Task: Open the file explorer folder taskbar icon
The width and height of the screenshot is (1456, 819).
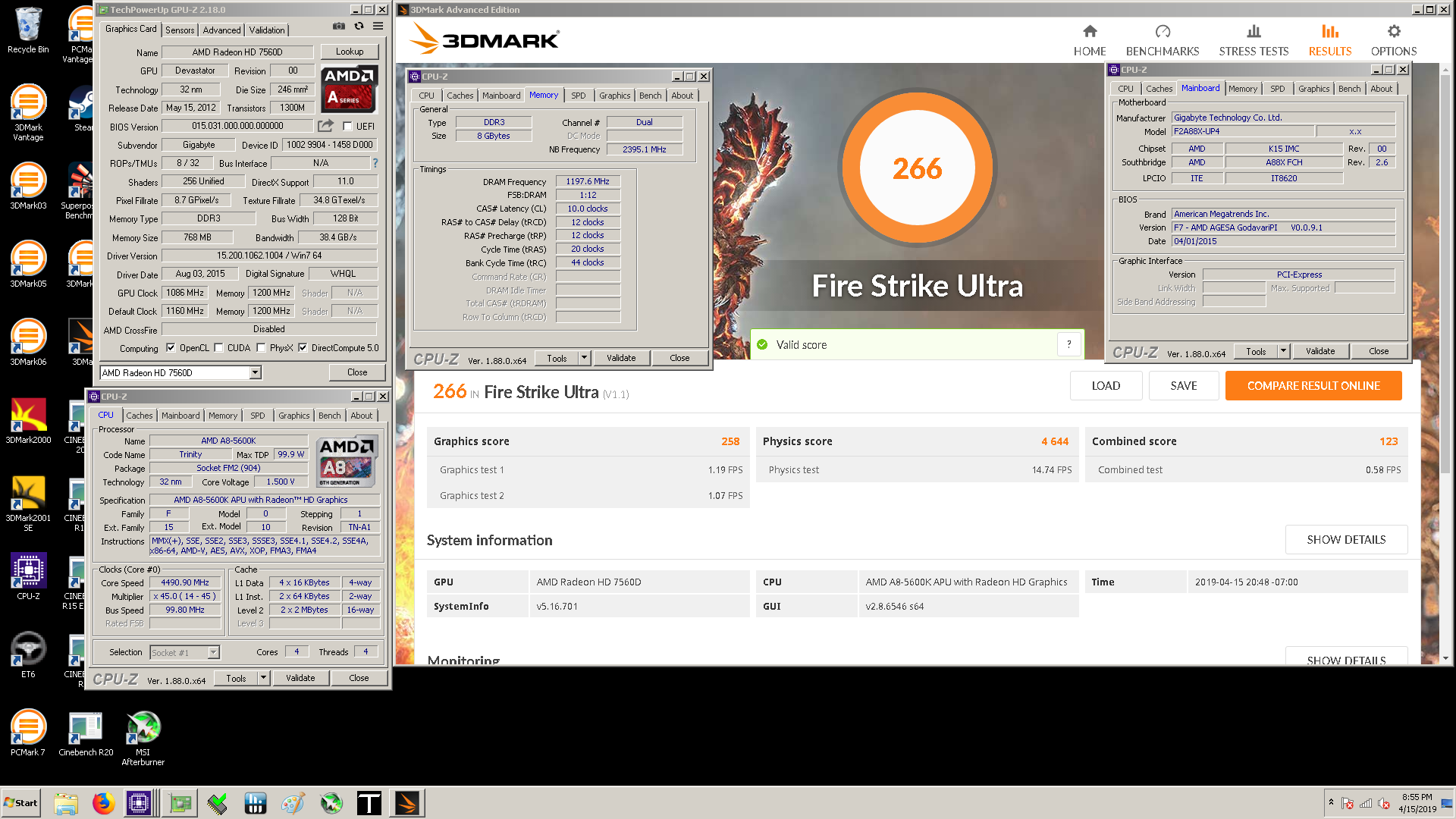Action: click(x=66, y=803)
